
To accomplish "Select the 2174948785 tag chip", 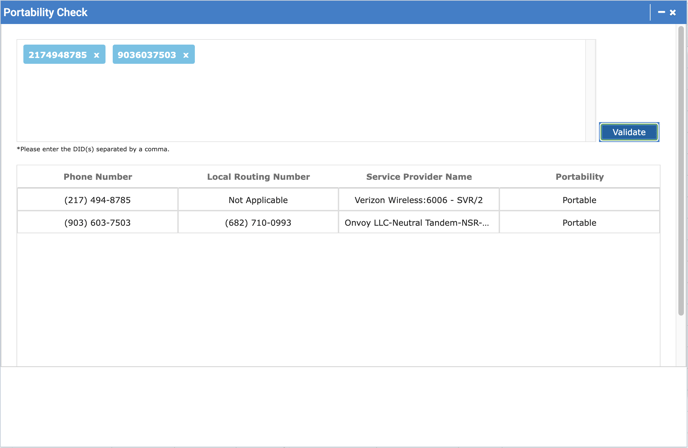I will point(57,55).
